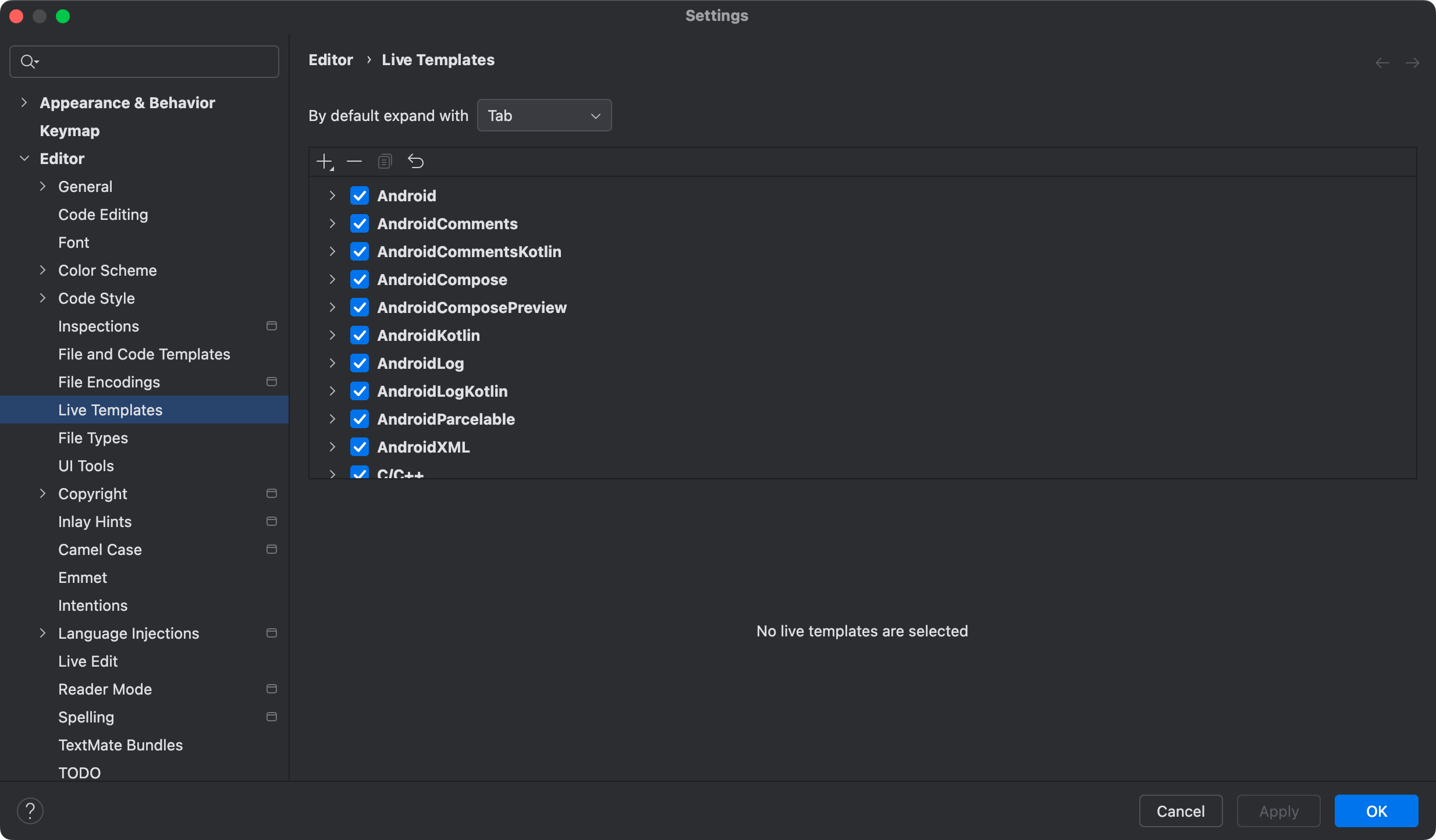The height and width of the screenshot is (840, 1436).
Task: Click project-level icon next to Camel Case
Action: click(271, 549)
